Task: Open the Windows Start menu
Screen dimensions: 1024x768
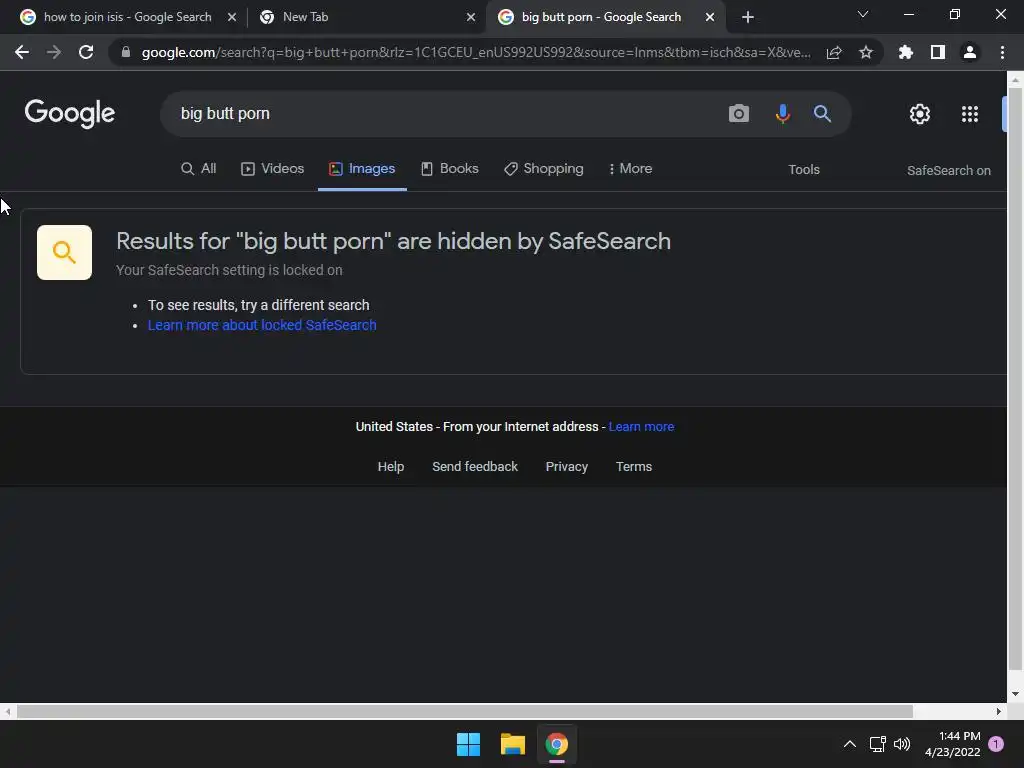Action: pos(468,744)
